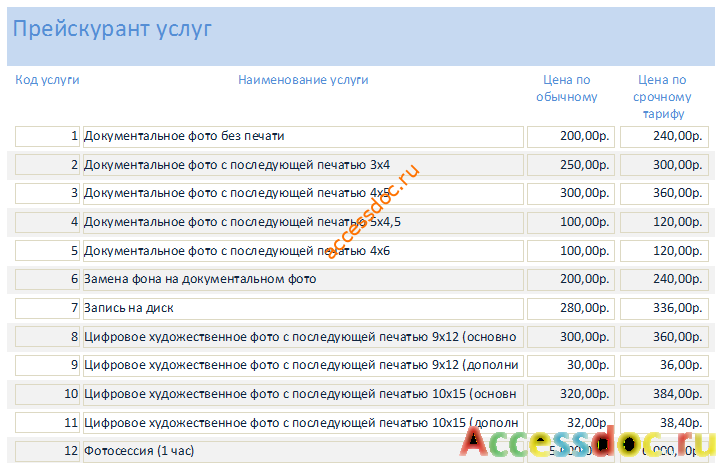Viewport: 723px width, 463px height.
Task: Select service code field with value 8
Action: (x=47, y=337)
